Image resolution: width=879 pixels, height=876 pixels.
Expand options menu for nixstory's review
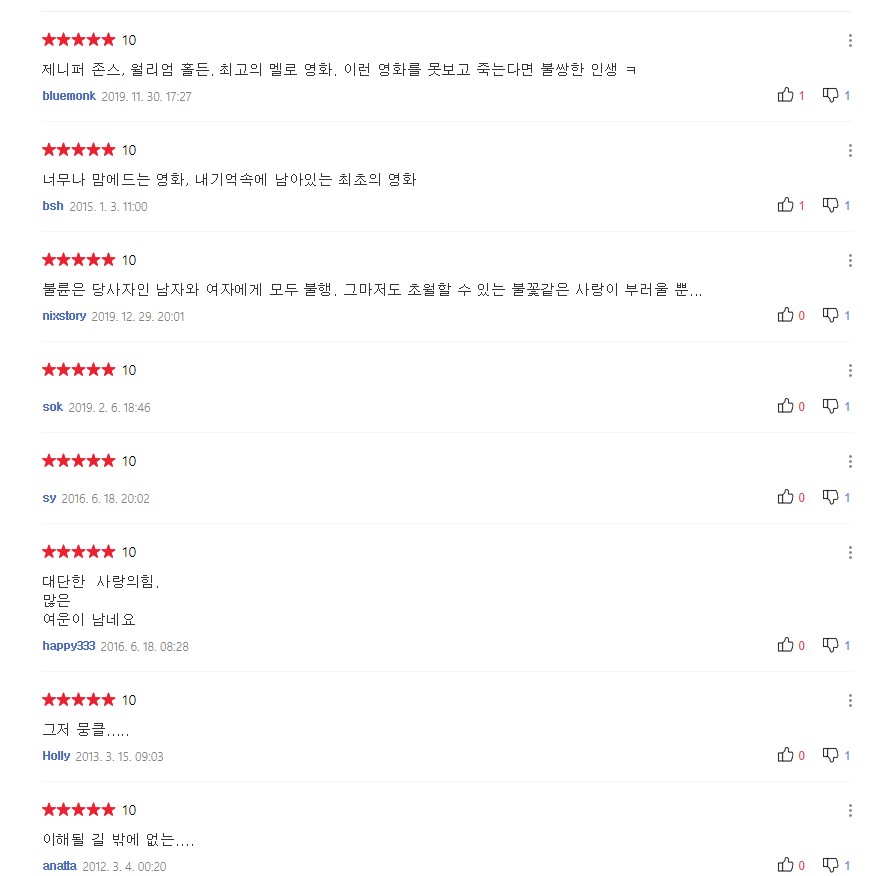click(x=850, y=261)
